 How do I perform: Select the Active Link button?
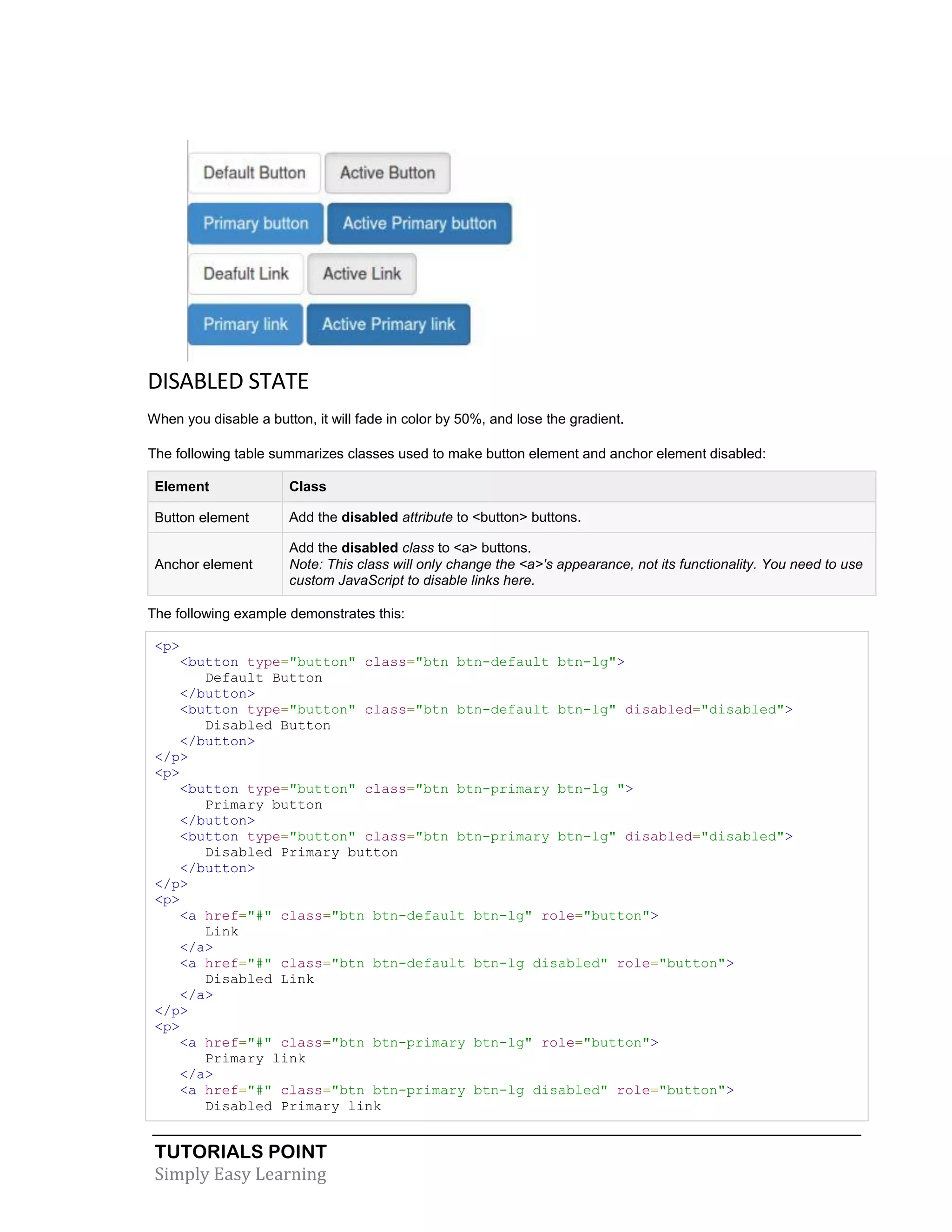point(362,274)
